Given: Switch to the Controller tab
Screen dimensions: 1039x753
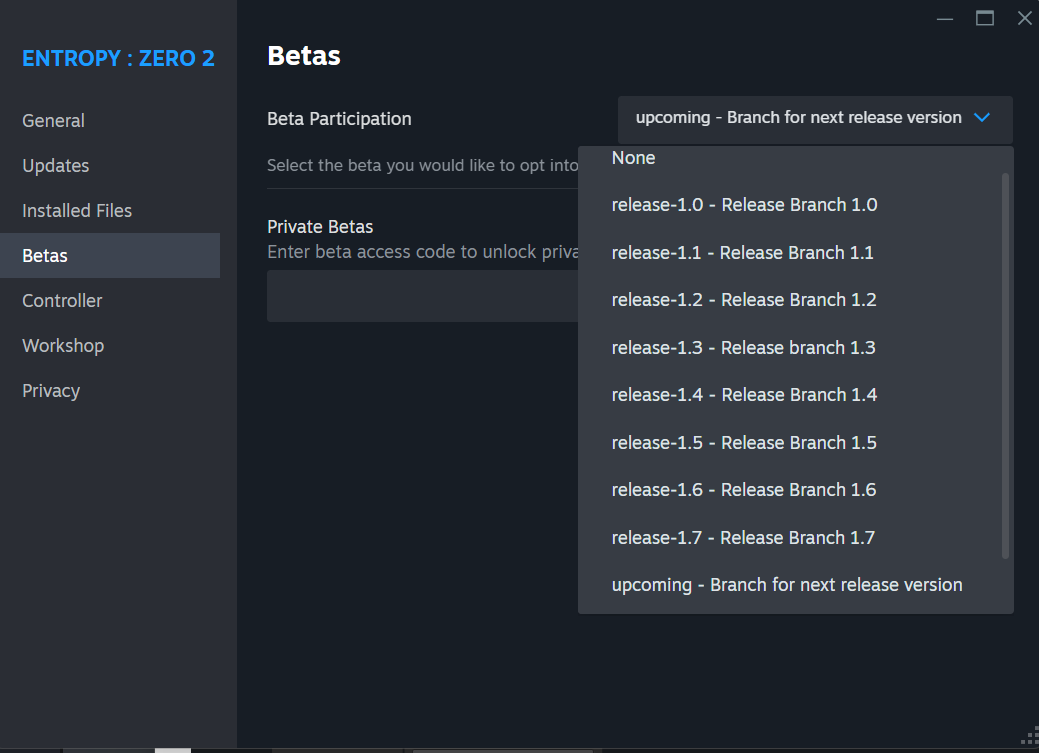Looking at the screenshot, I should (x=62, y=301).
